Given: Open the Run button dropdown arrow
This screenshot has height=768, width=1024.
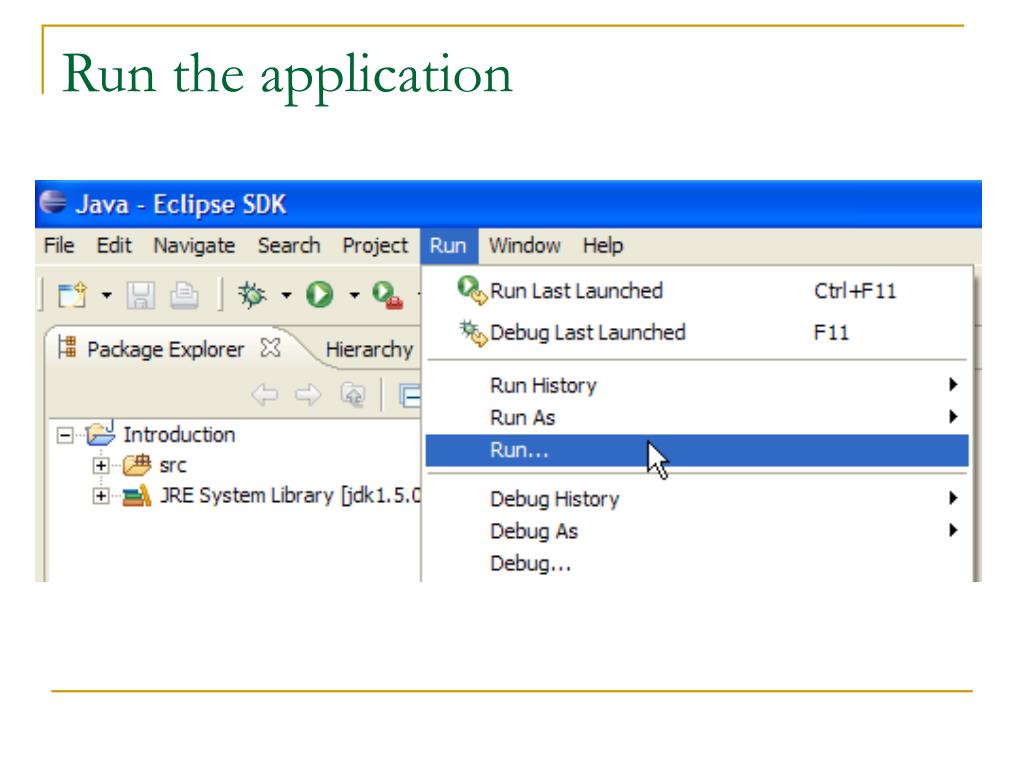Looking at the screenshot, I should (x=355, y=296).
